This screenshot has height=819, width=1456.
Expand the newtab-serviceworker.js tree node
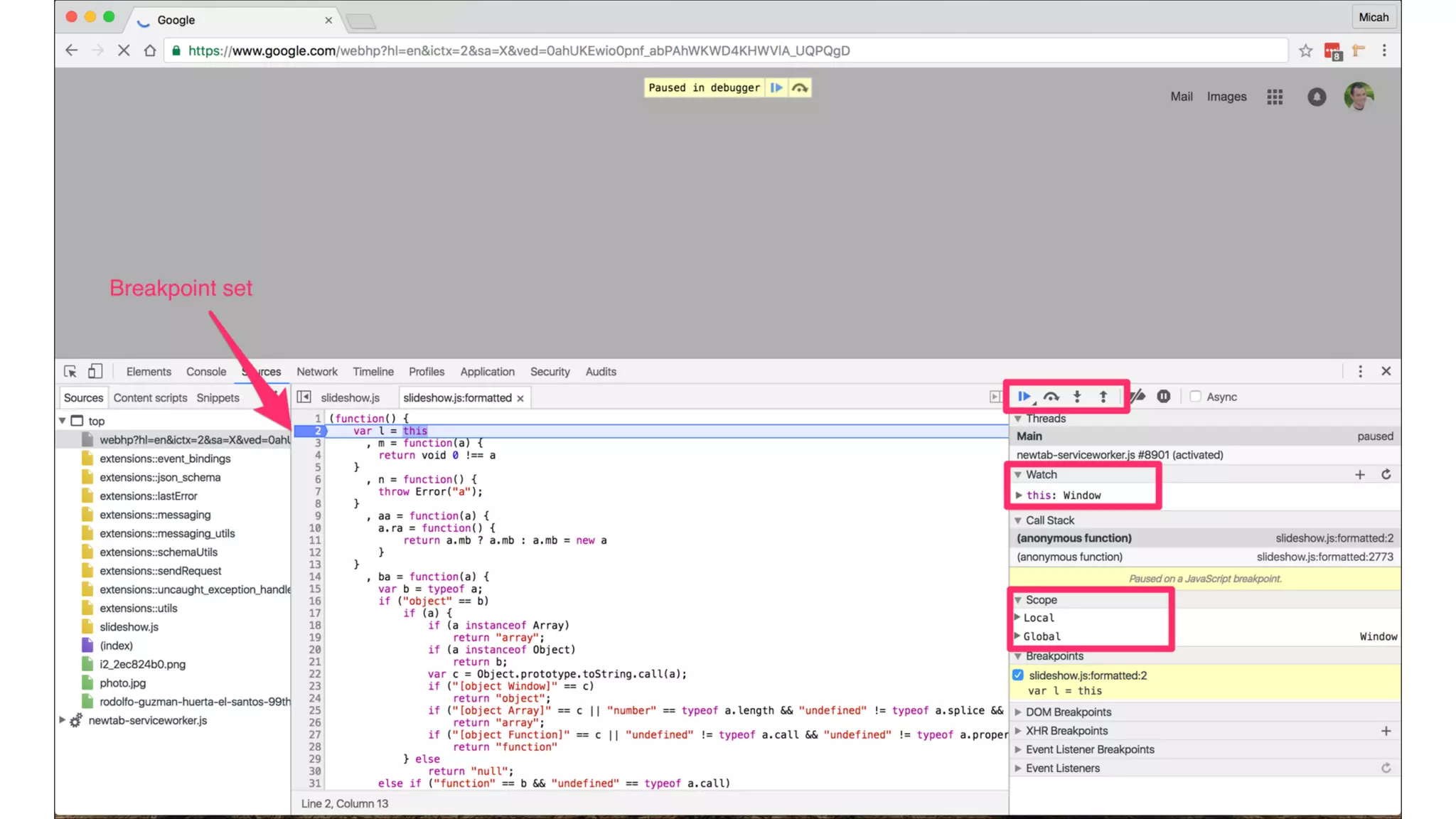[63, 720]
